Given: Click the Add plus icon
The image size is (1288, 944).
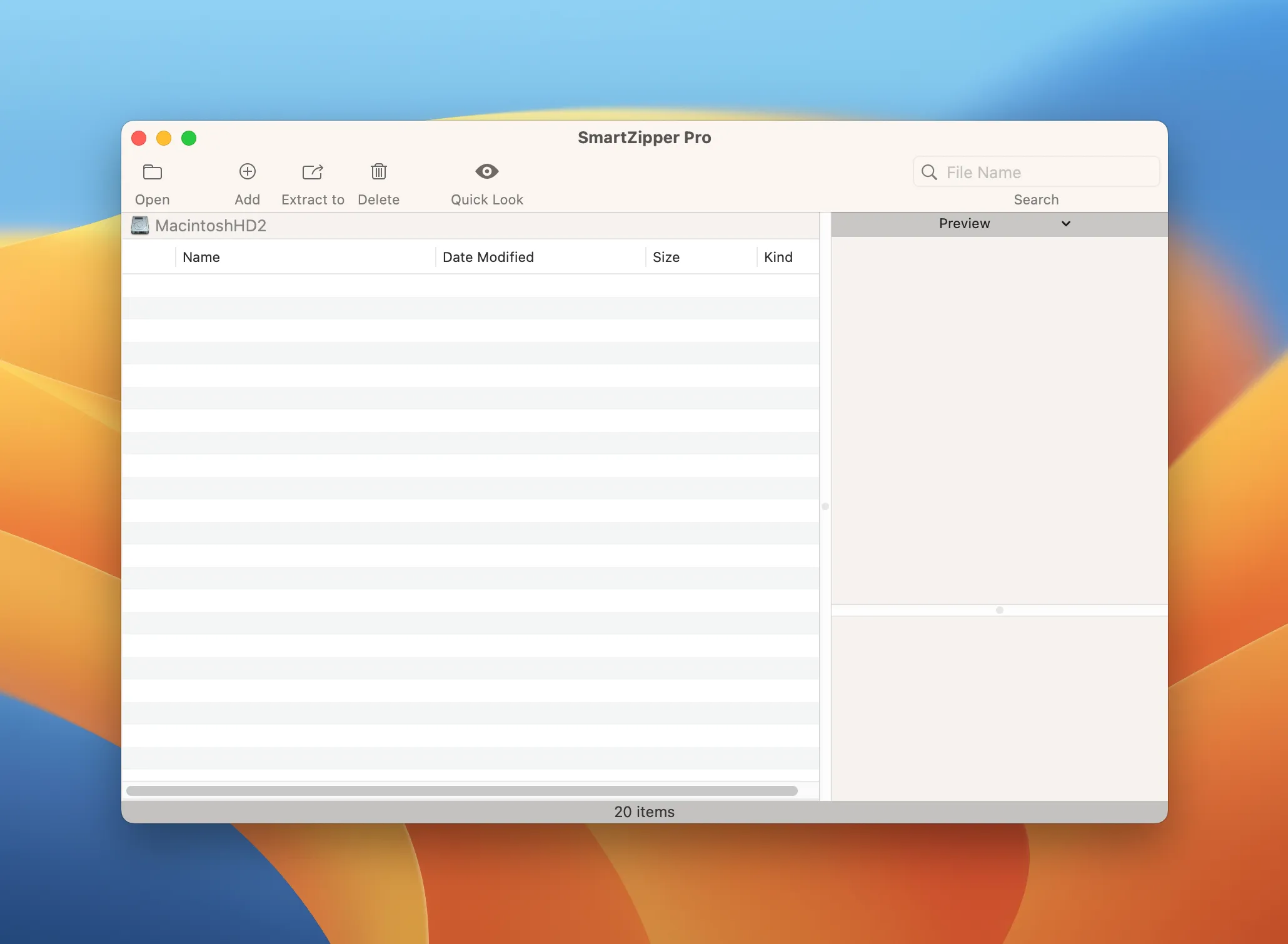Looking at the screenshot, I should [248, 171].
